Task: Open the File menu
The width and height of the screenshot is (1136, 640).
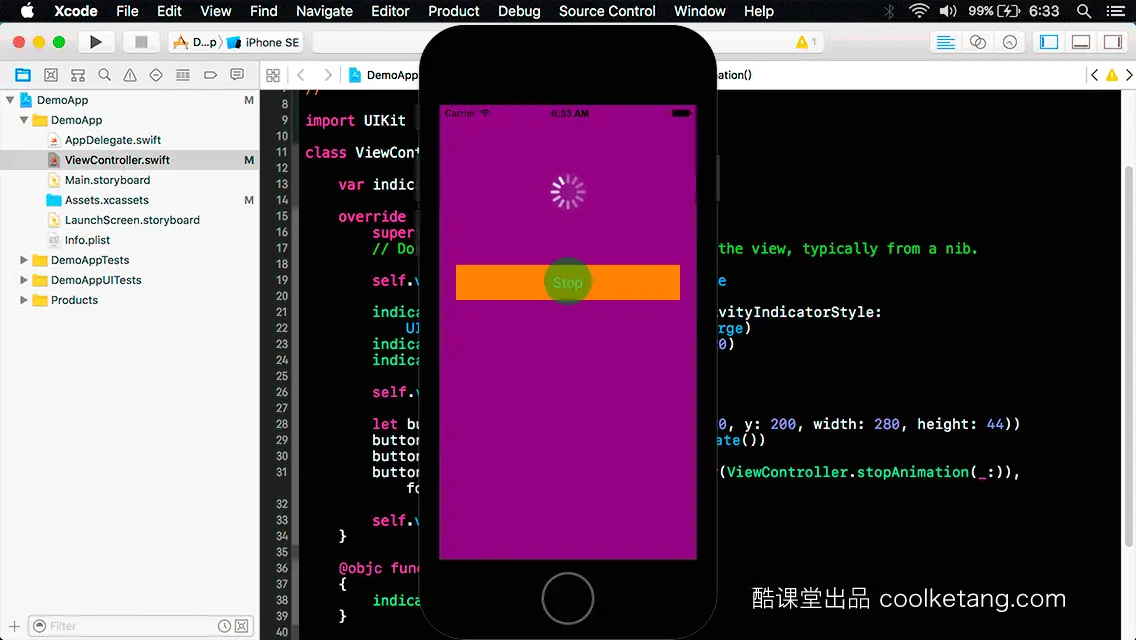Action: pyautogui.click(x=127, y=11)
